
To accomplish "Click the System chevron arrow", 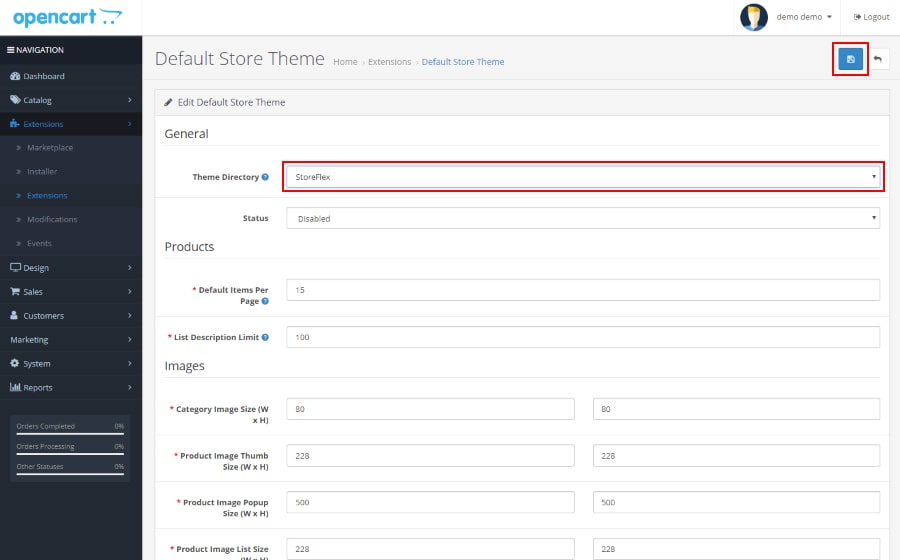I will pyautogui.click(x=130, y=364).
